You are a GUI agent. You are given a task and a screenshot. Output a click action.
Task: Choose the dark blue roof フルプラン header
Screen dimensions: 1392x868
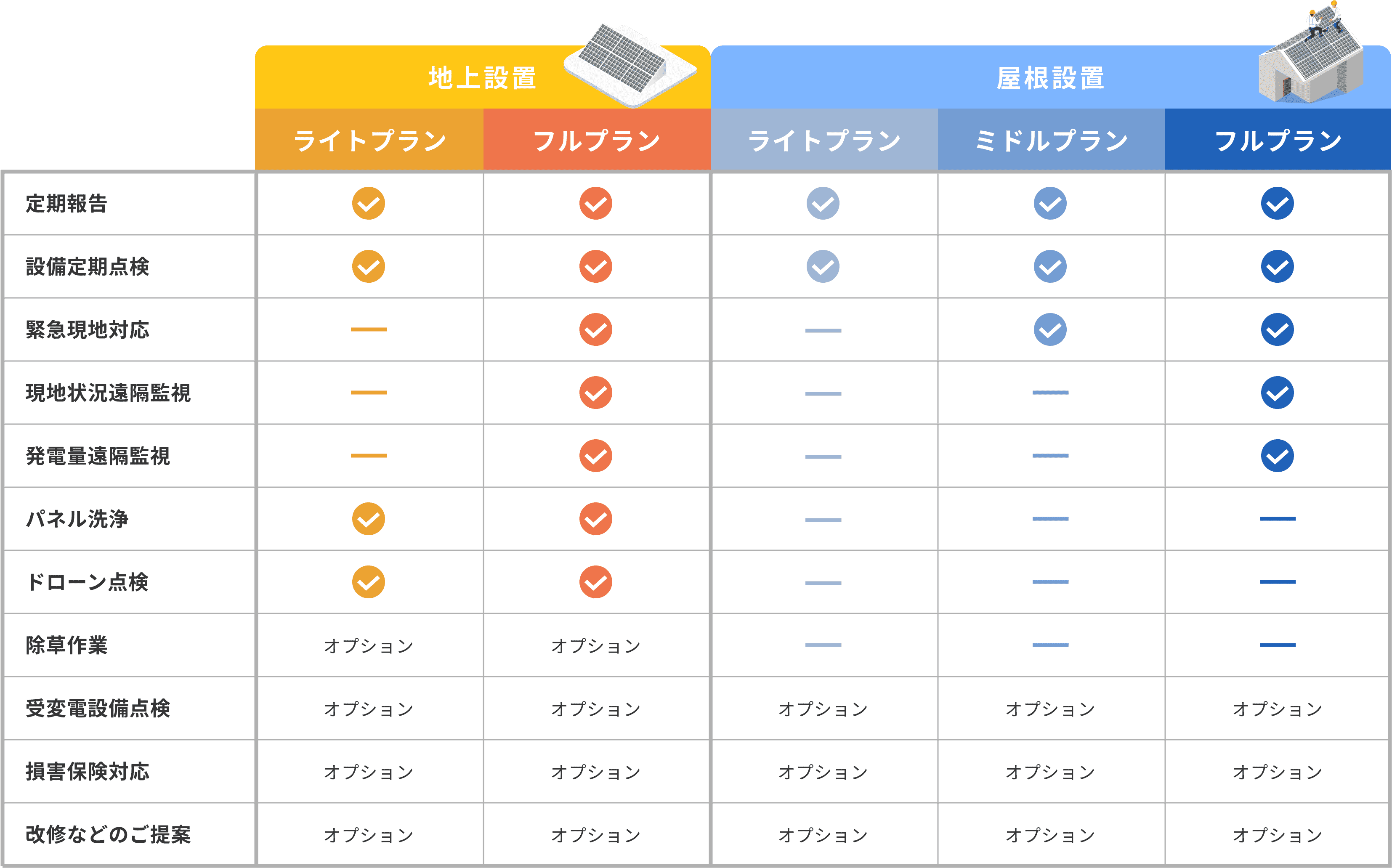pos(1278,140)
